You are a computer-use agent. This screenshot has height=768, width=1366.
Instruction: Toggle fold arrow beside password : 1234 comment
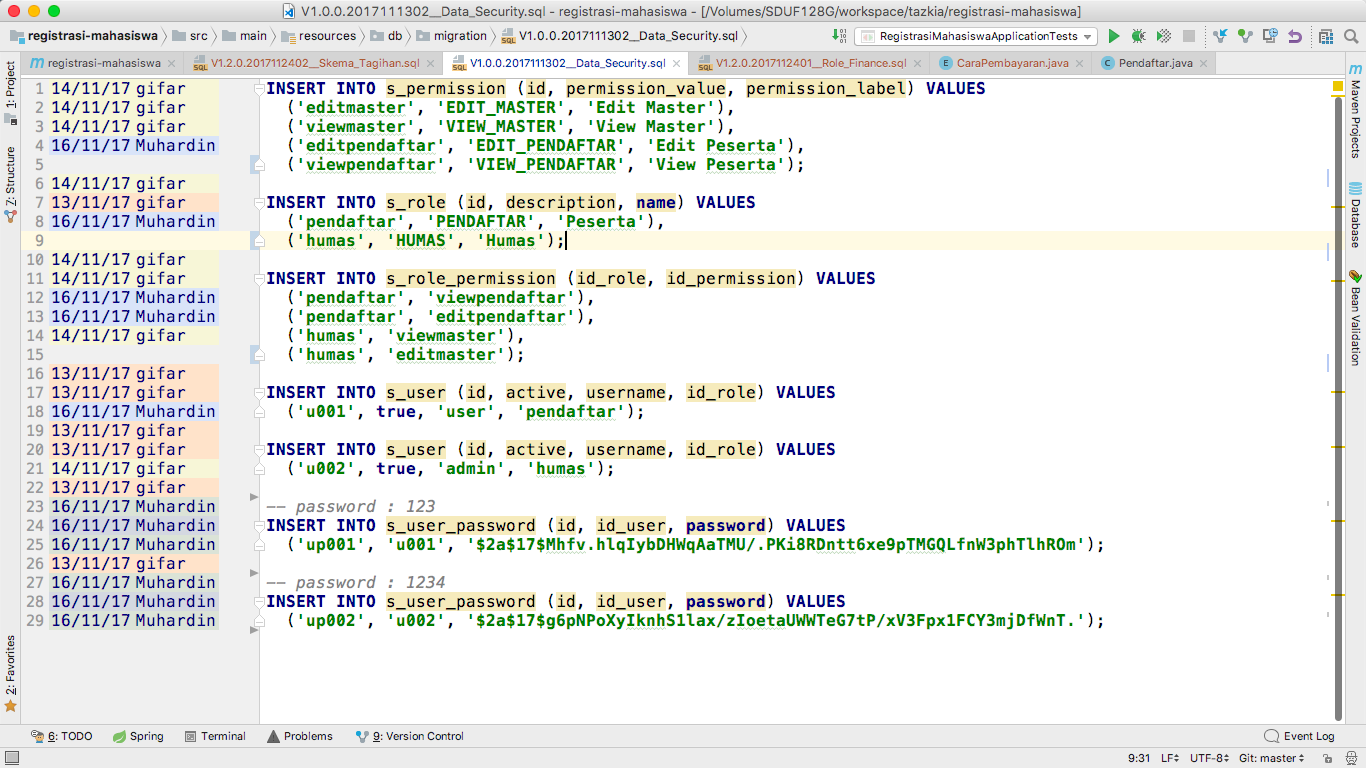click(253, 573)
